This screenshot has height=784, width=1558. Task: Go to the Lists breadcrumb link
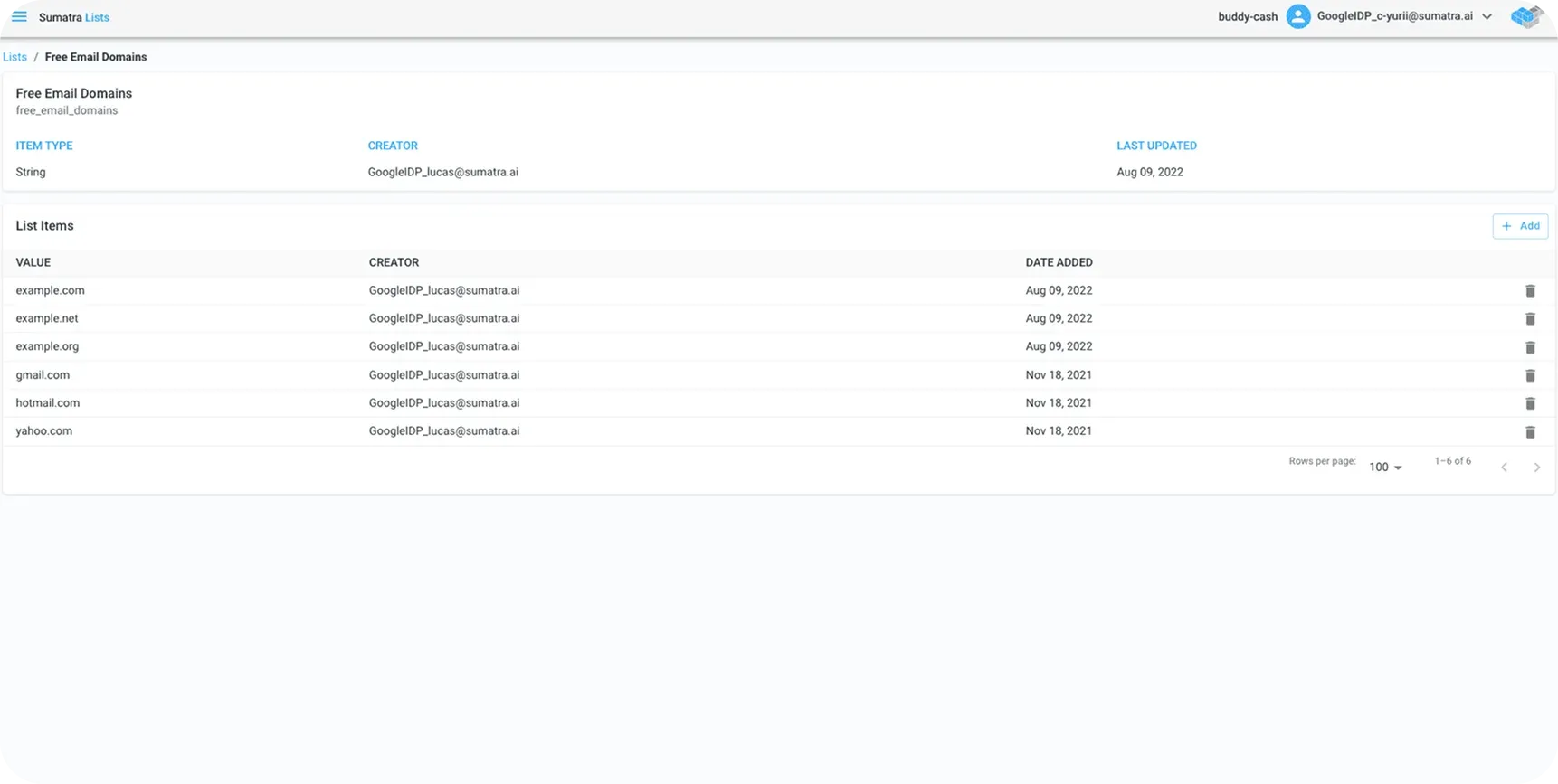14,57
